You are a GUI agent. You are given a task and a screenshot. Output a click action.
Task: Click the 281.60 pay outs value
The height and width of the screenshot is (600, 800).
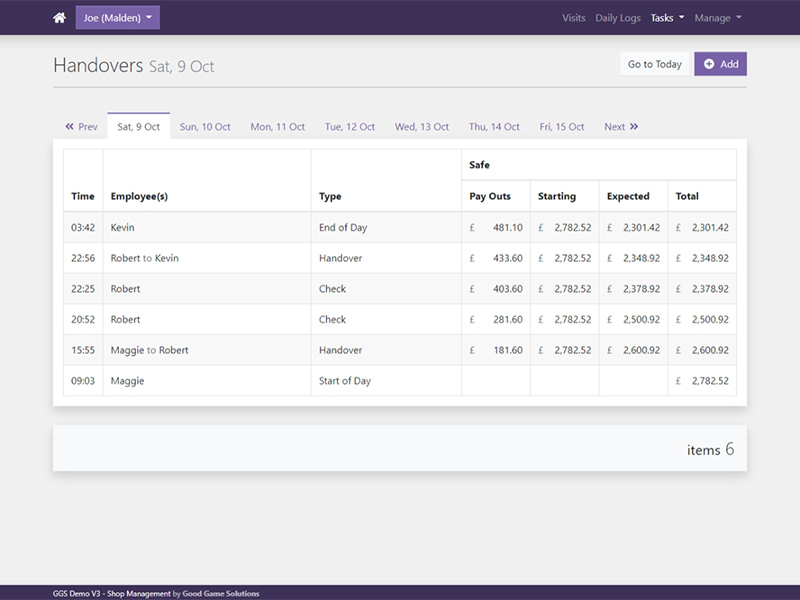click(x=508, y=319)
